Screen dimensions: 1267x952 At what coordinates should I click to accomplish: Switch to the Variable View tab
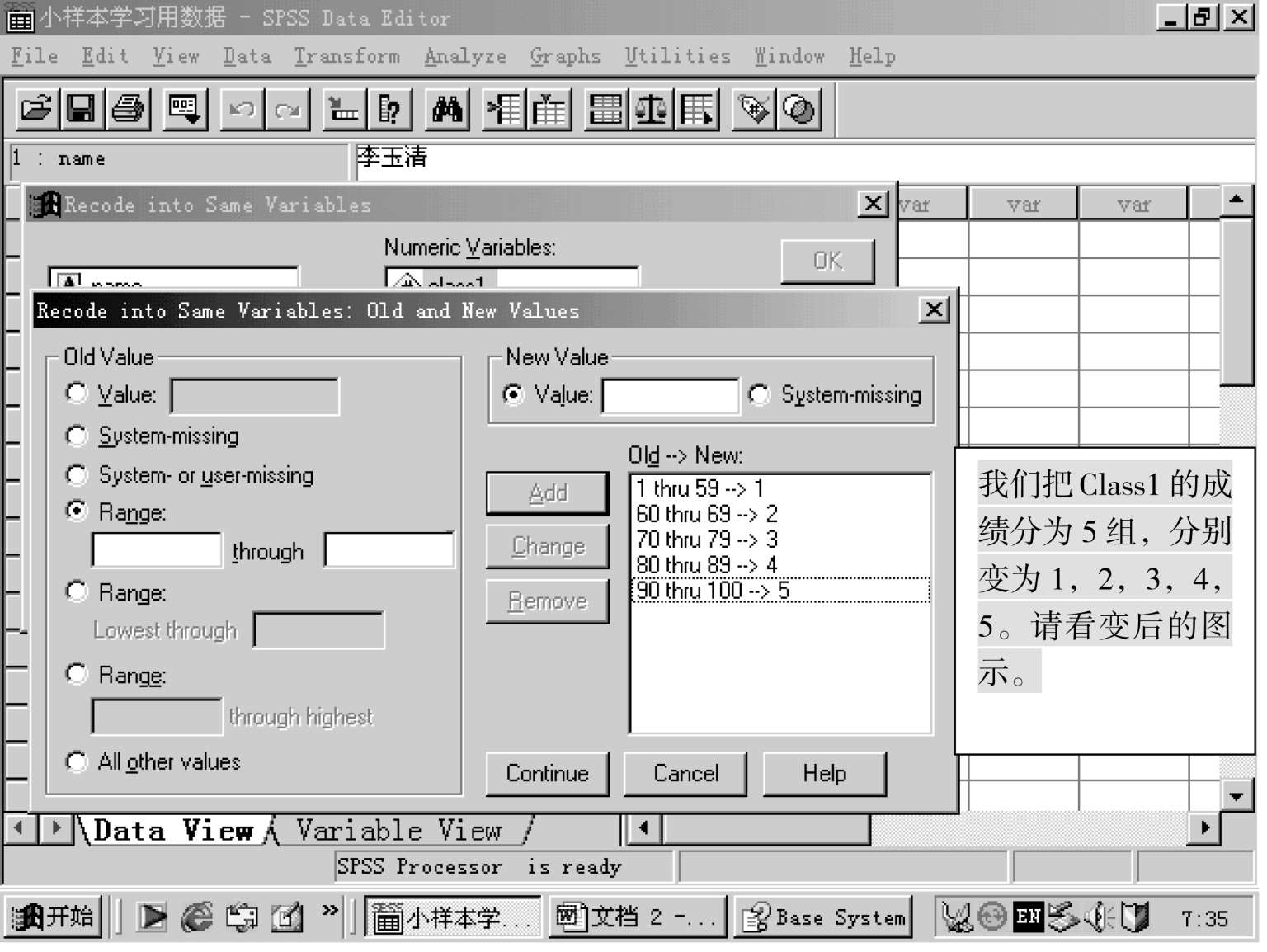click(398, 830)
